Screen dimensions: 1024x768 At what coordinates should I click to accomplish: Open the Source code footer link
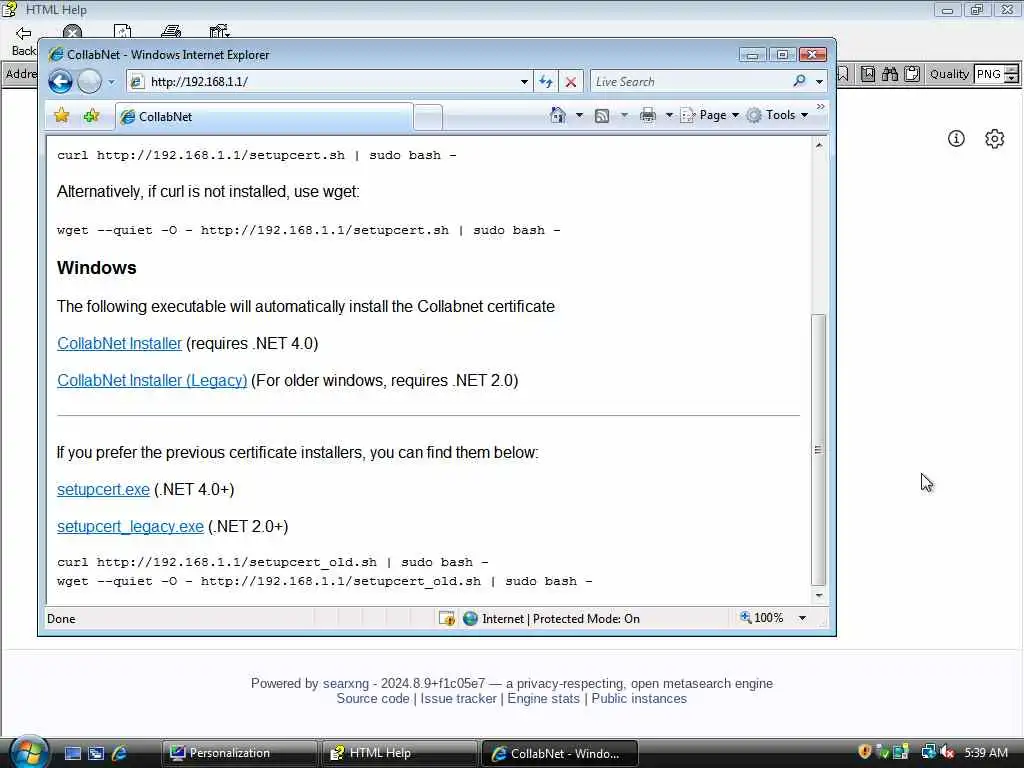(x=373, y=698)
